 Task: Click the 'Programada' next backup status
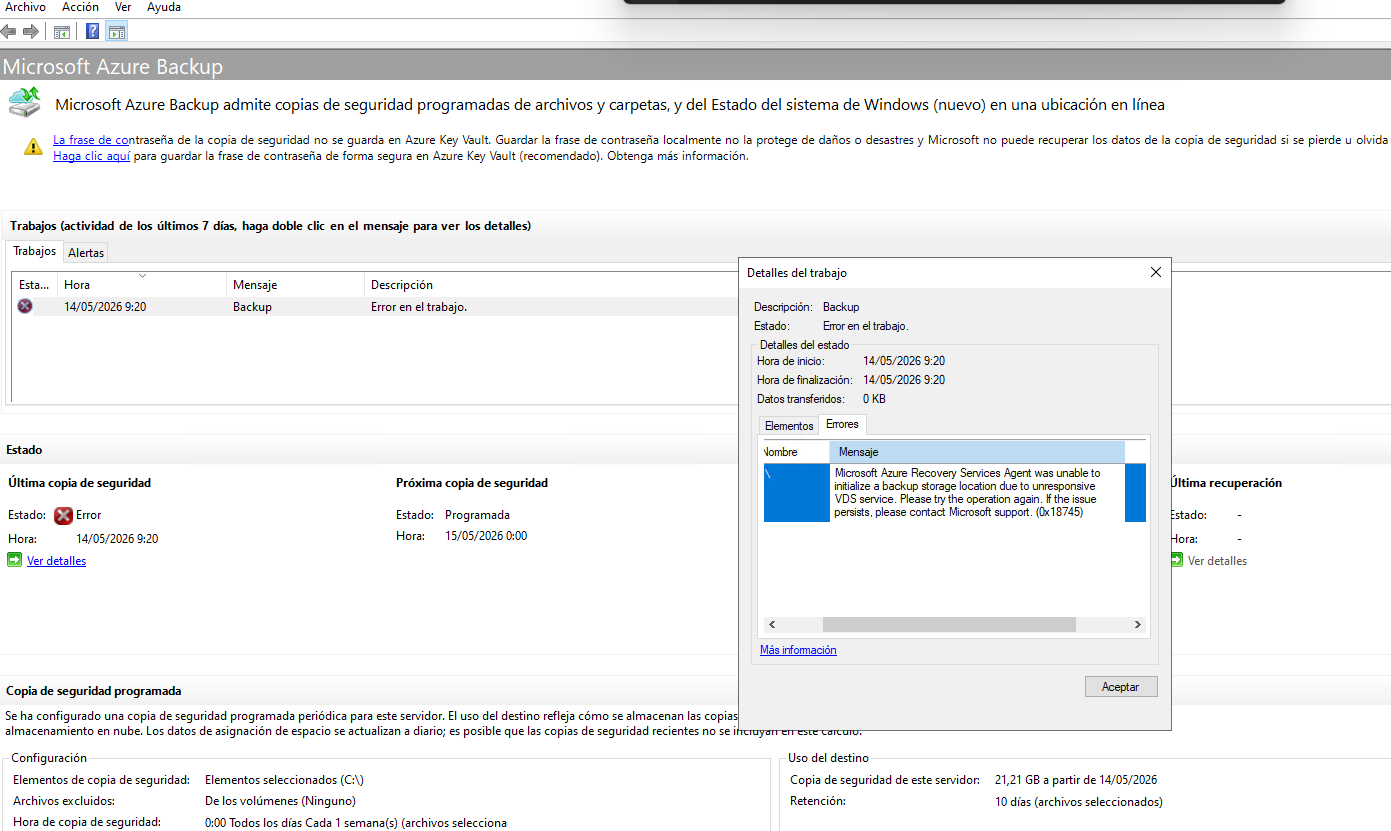(477, 515)
